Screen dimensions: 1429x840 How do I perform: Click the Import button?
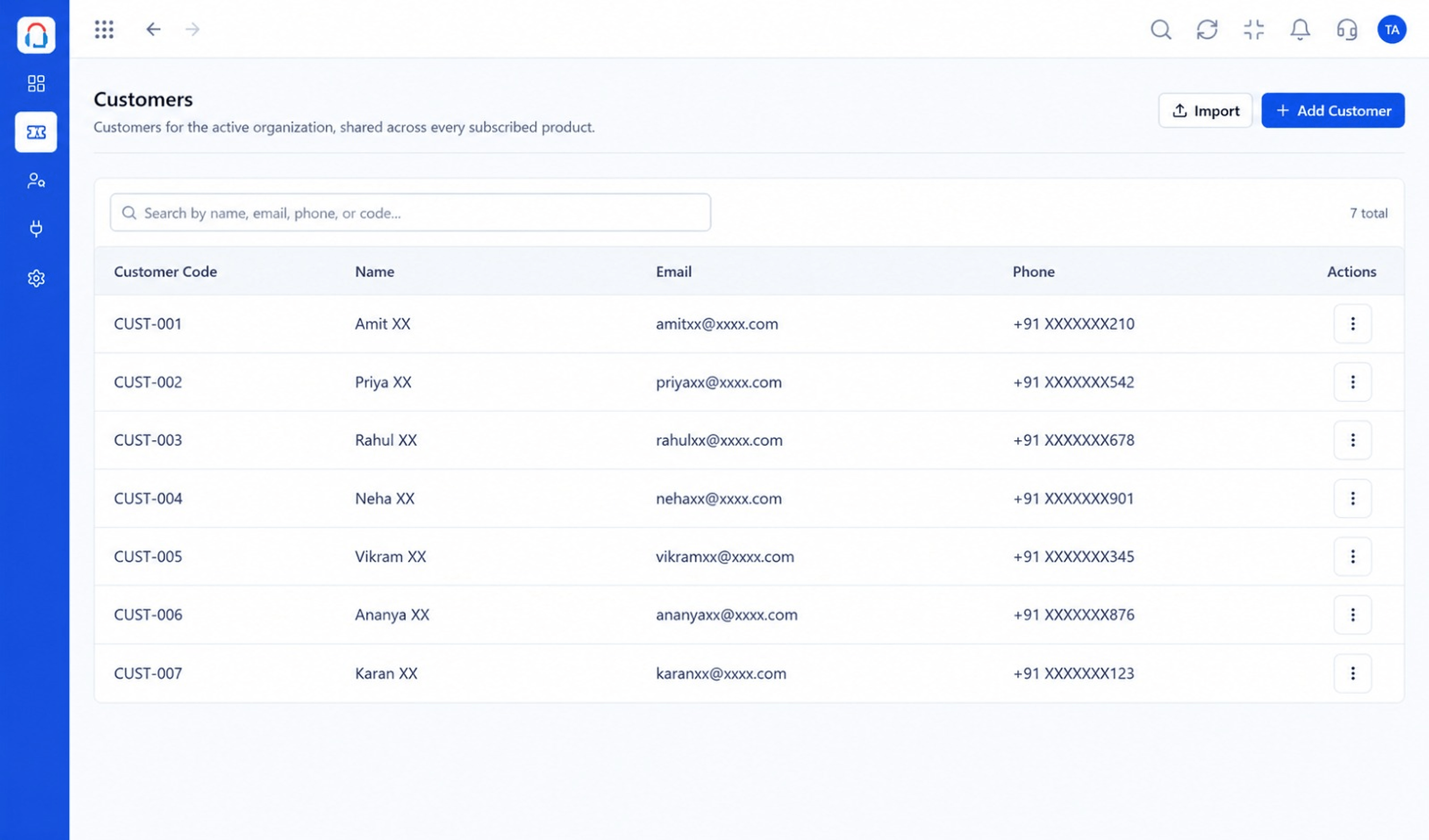pyautogui.click(x=1205, y=111)
